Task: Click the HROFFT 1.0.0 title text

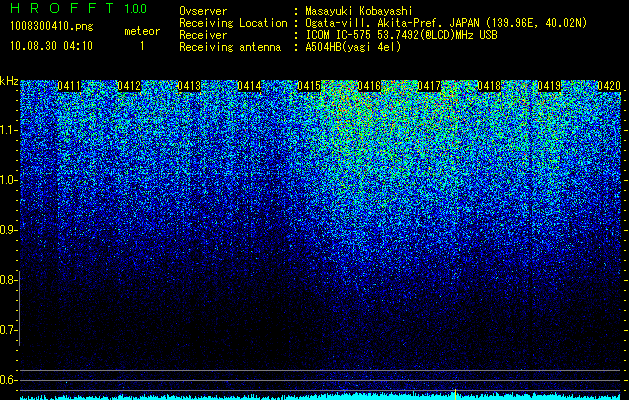Action: 78,8
